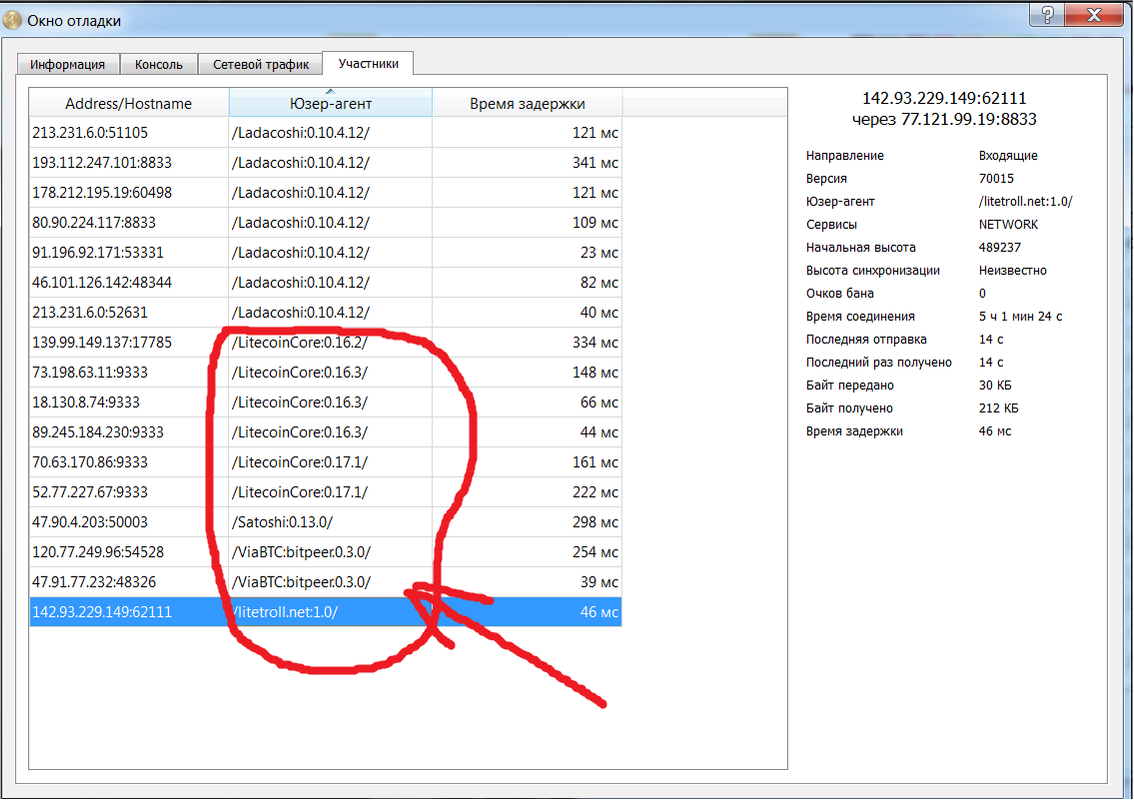Click the Начальная высота value 489237
The image size is (1134, 800).
(999, 247)
